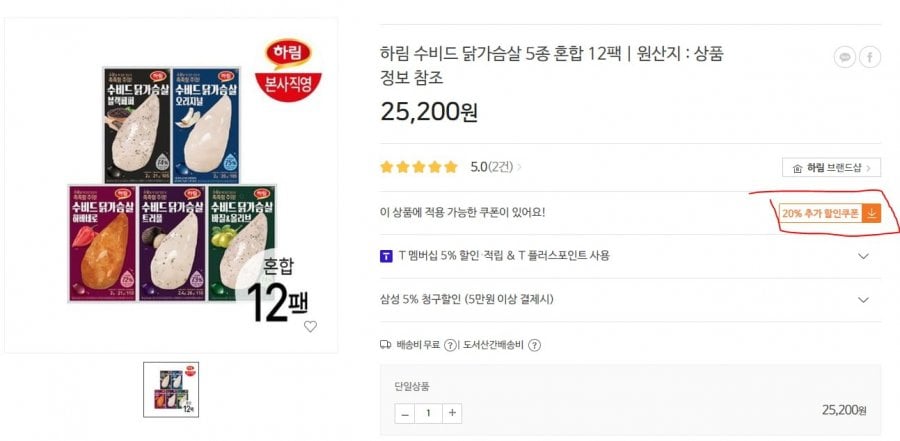
Task: Click the KakaoTalk share icon
Action: [844, 57]
